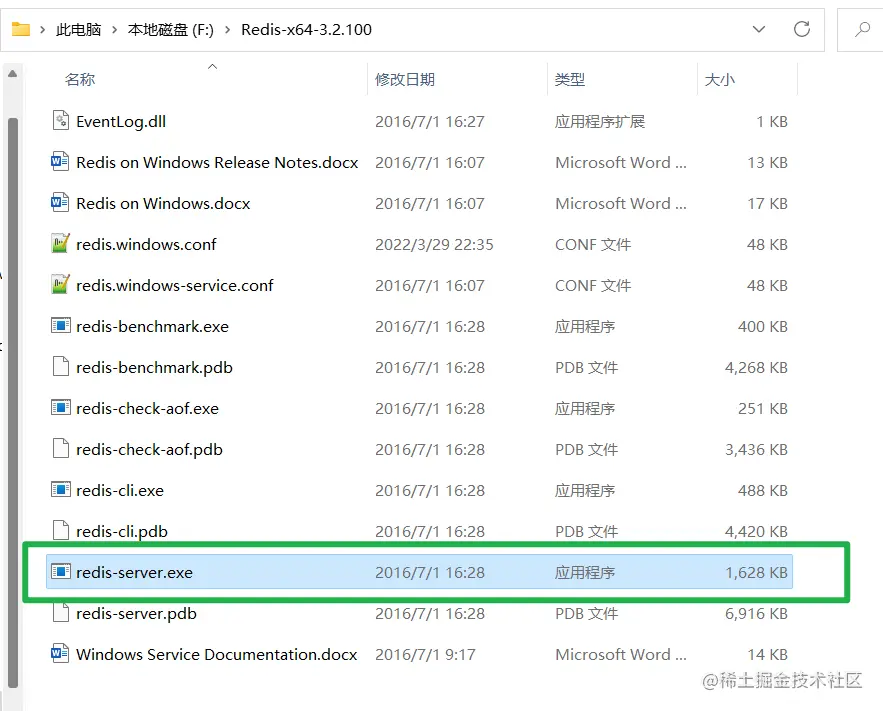Sort files by 类型 column header

point(570,79)
